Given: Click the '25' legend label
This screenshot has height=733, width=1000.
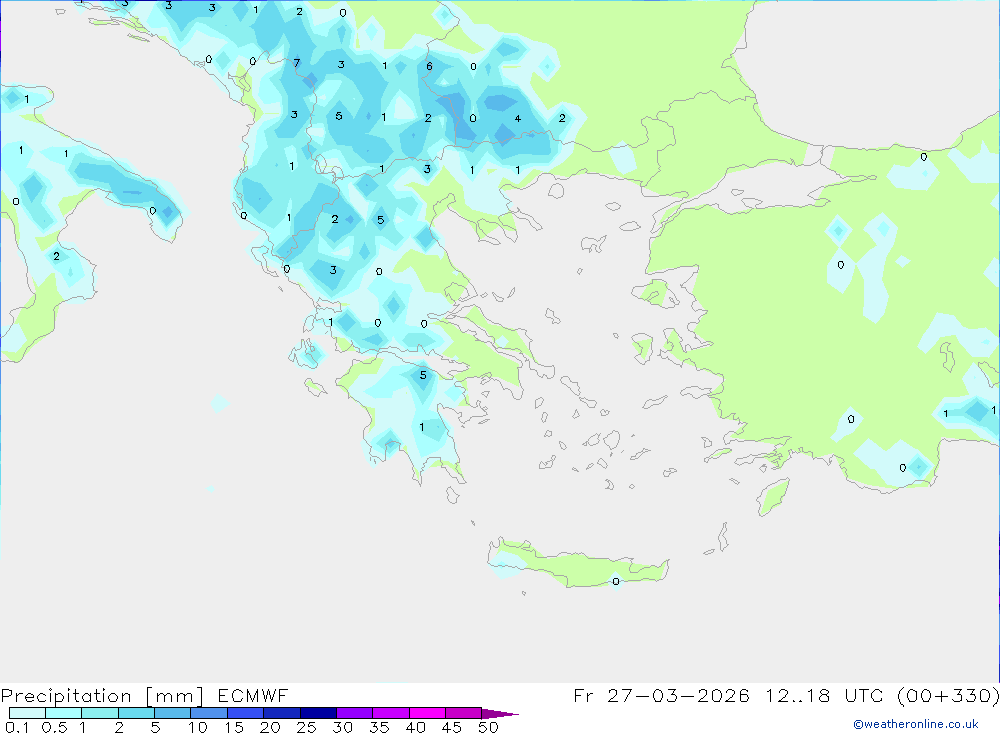Looking at the screenshot, I should (x=307, y=727).
